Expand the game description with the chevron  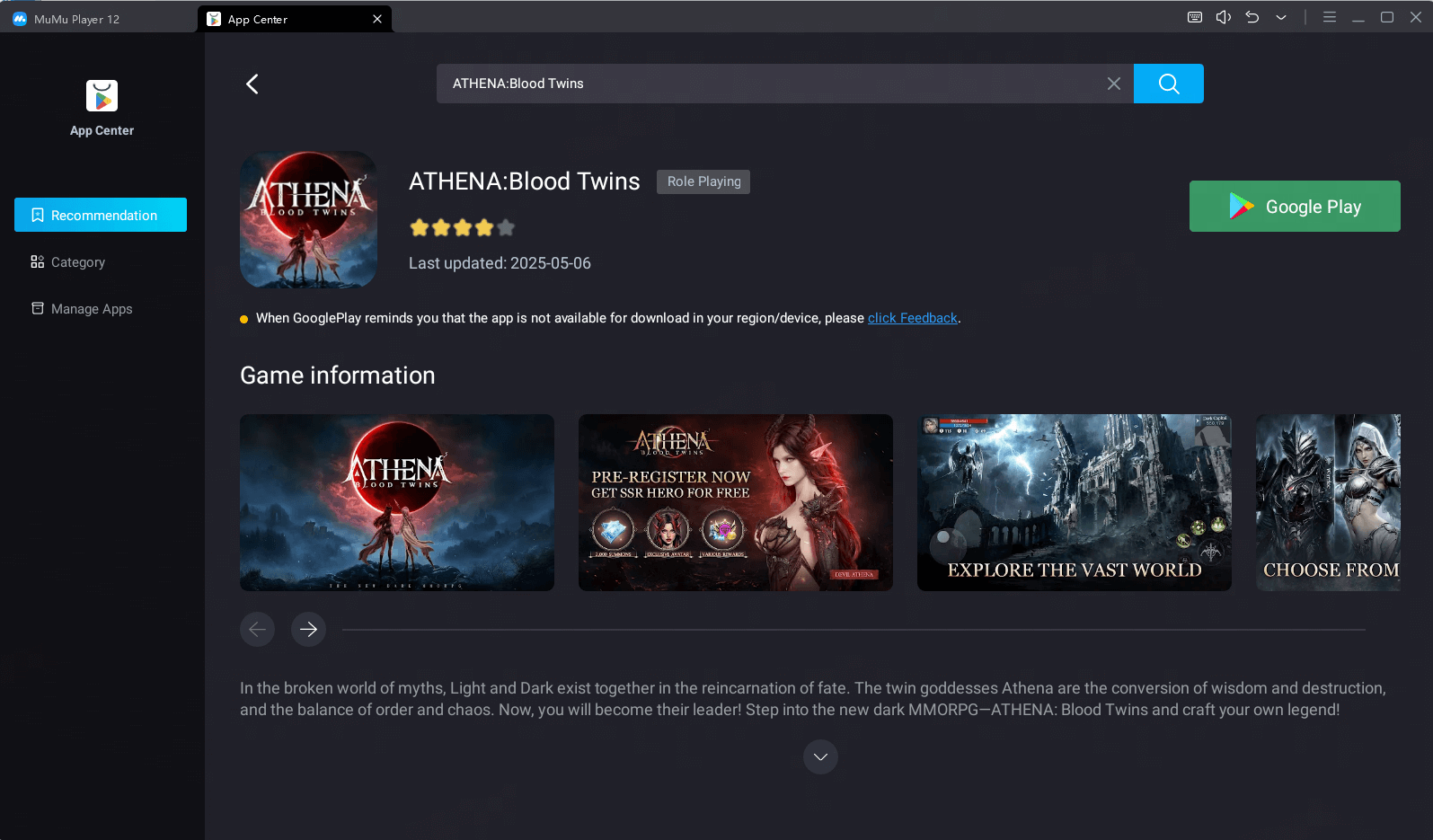click(820, 756)
